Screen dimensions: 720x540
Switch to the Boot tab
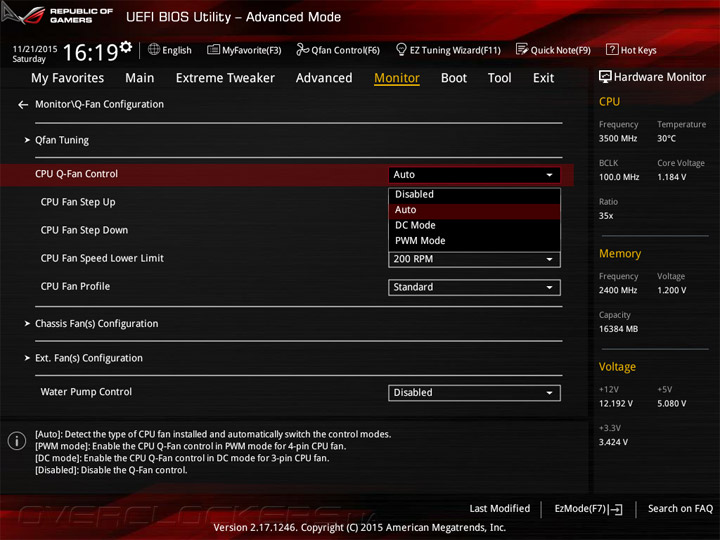(x=454, y=78)
